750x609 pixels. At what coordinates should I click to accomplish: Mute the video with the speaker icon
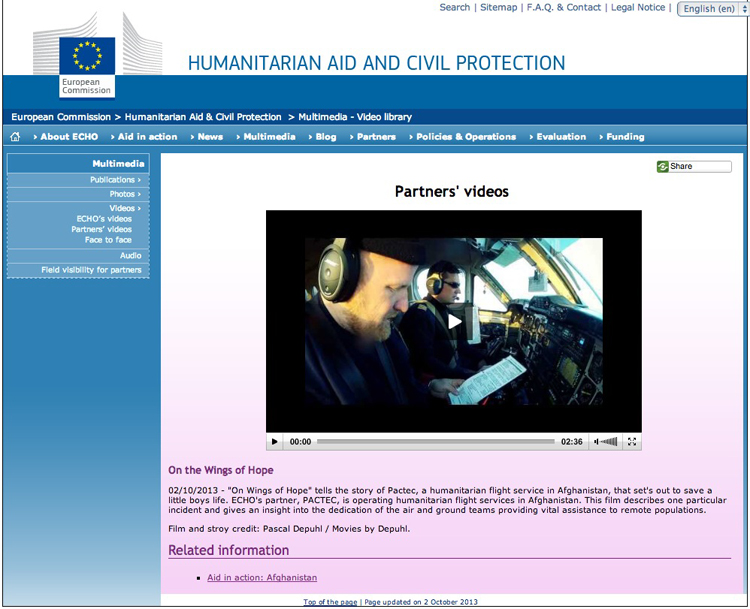click(597, 441)
